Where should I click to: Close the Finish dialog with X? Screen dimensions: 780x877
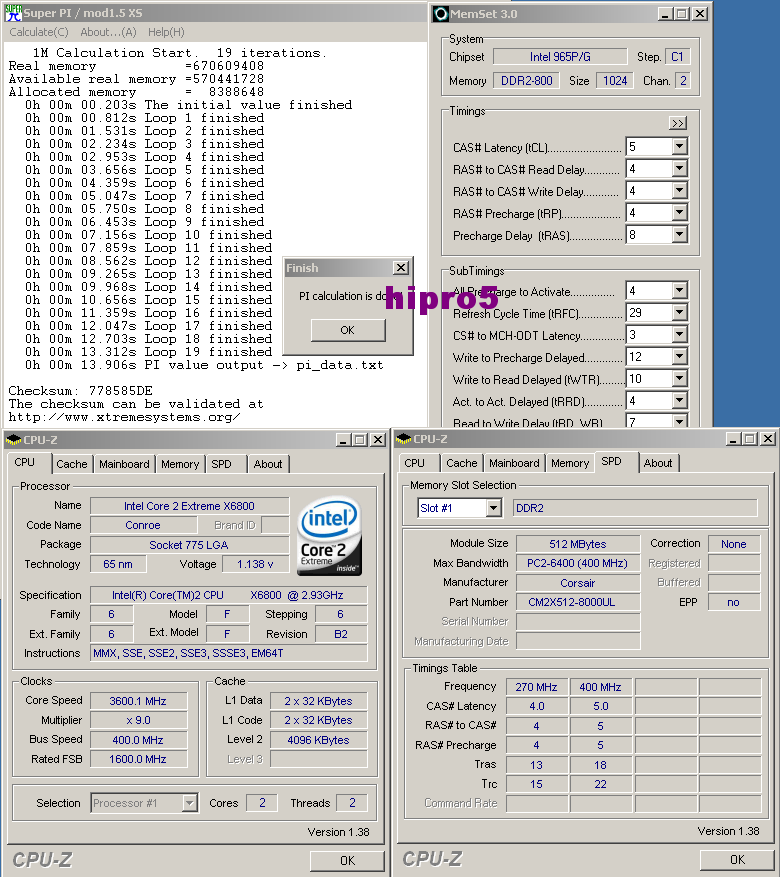(x=401, y=268)
